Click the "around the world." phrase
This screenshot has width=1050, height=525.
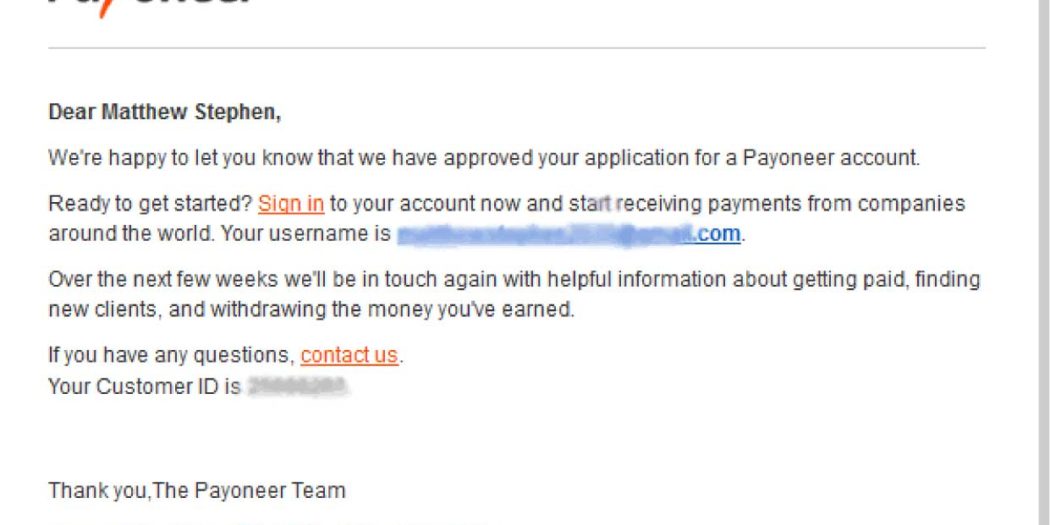pyautogui.click(x=132, y=234)
